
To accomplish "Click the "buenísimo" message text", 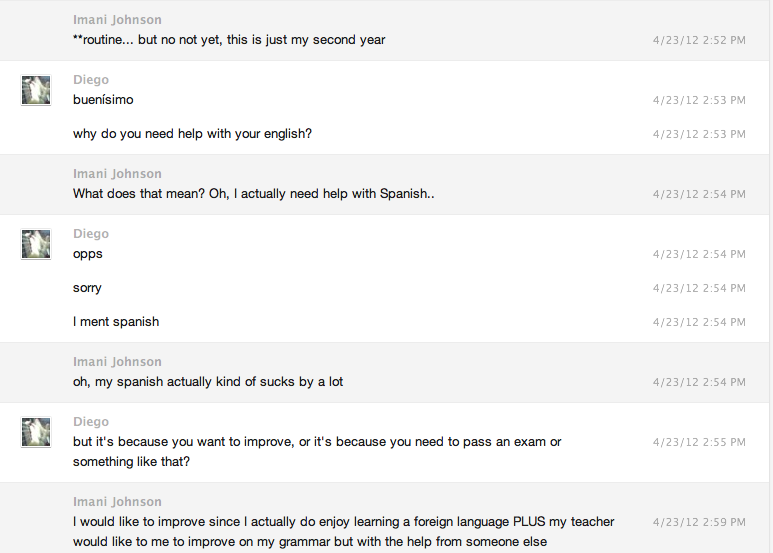I will 103,100.
